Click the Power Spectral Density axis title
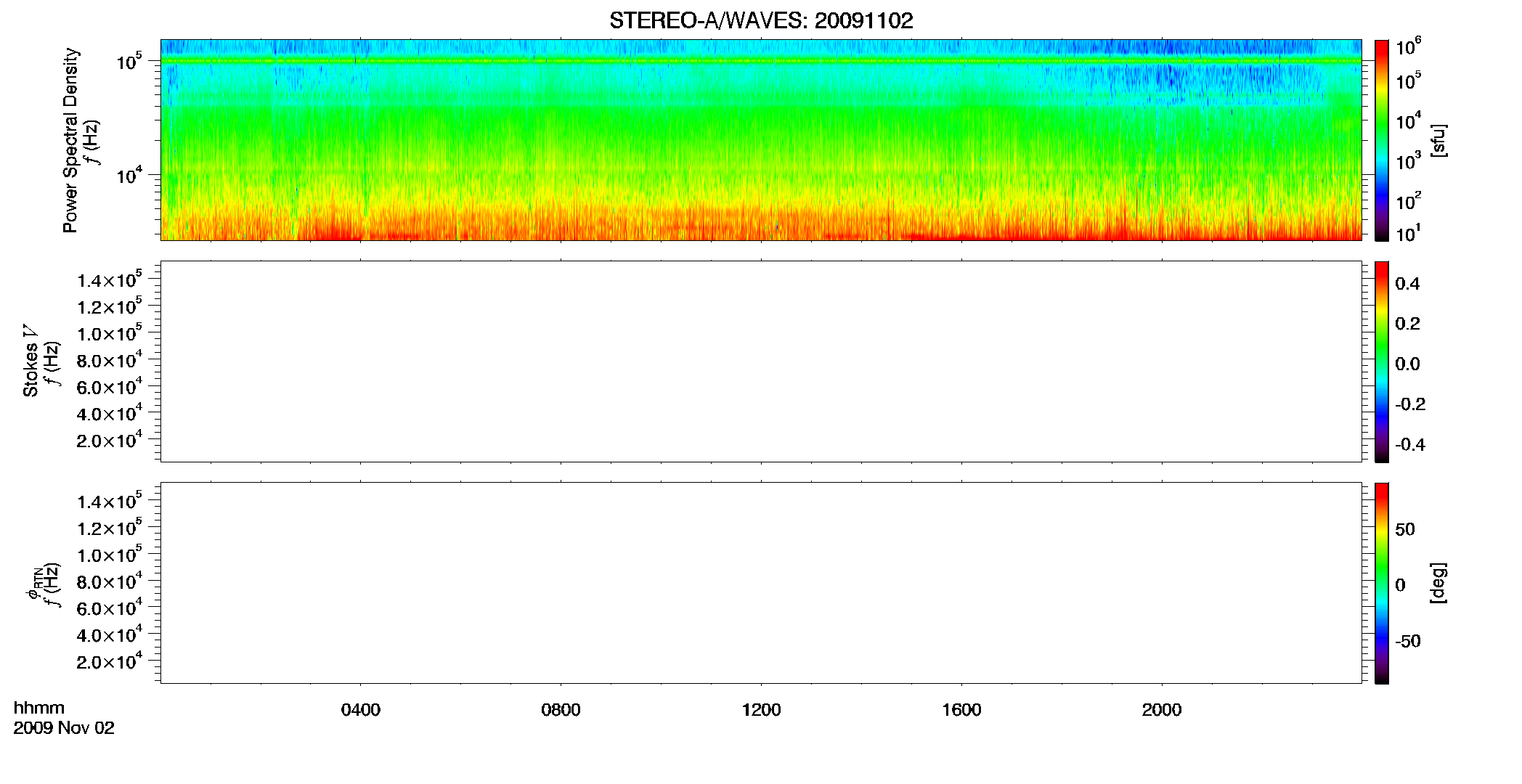 click(x=70, y=140)
